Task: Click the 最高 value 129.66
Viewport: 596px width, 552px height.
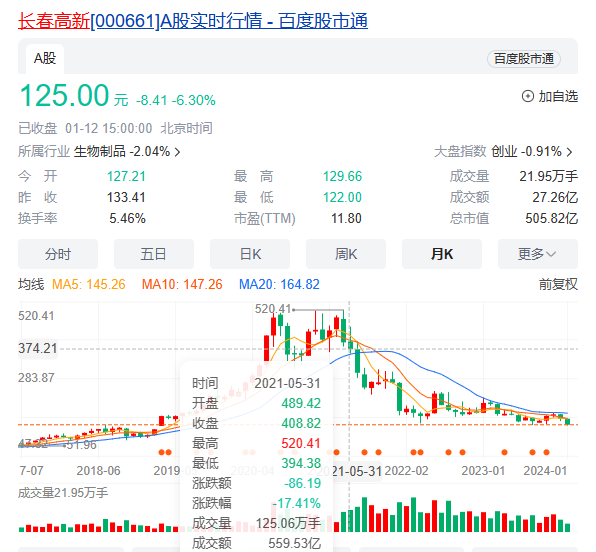Action: pyautogui.click(x=342, y=176)
